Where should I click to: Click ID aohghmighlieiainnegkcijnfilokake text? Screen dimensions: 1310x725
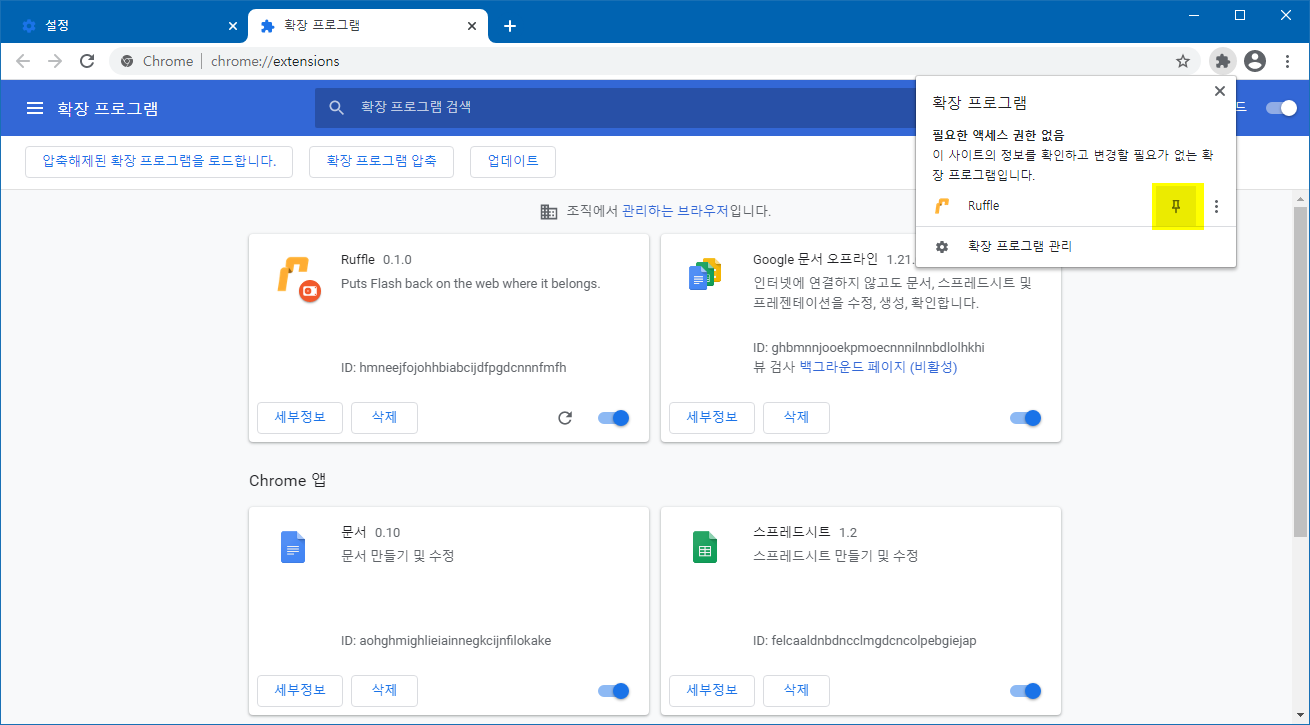pyautogui.click(x=446, y=640)
